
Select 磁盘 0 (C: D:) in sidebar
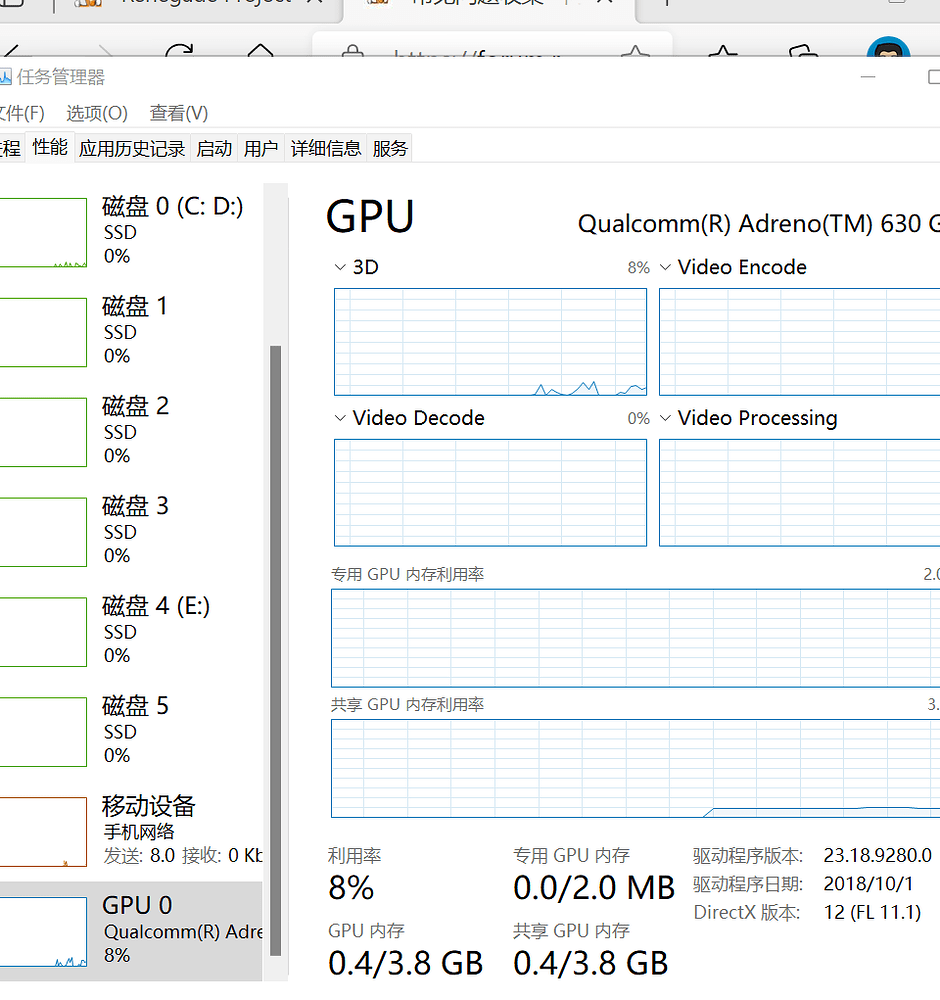pos(131,232)
